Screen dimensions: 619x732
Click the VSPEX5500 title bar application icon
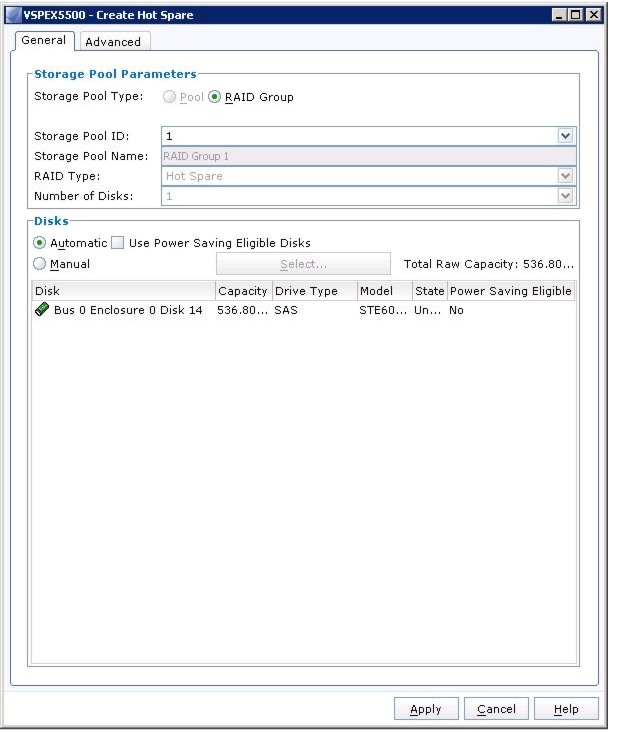click(x=14, y=15)
